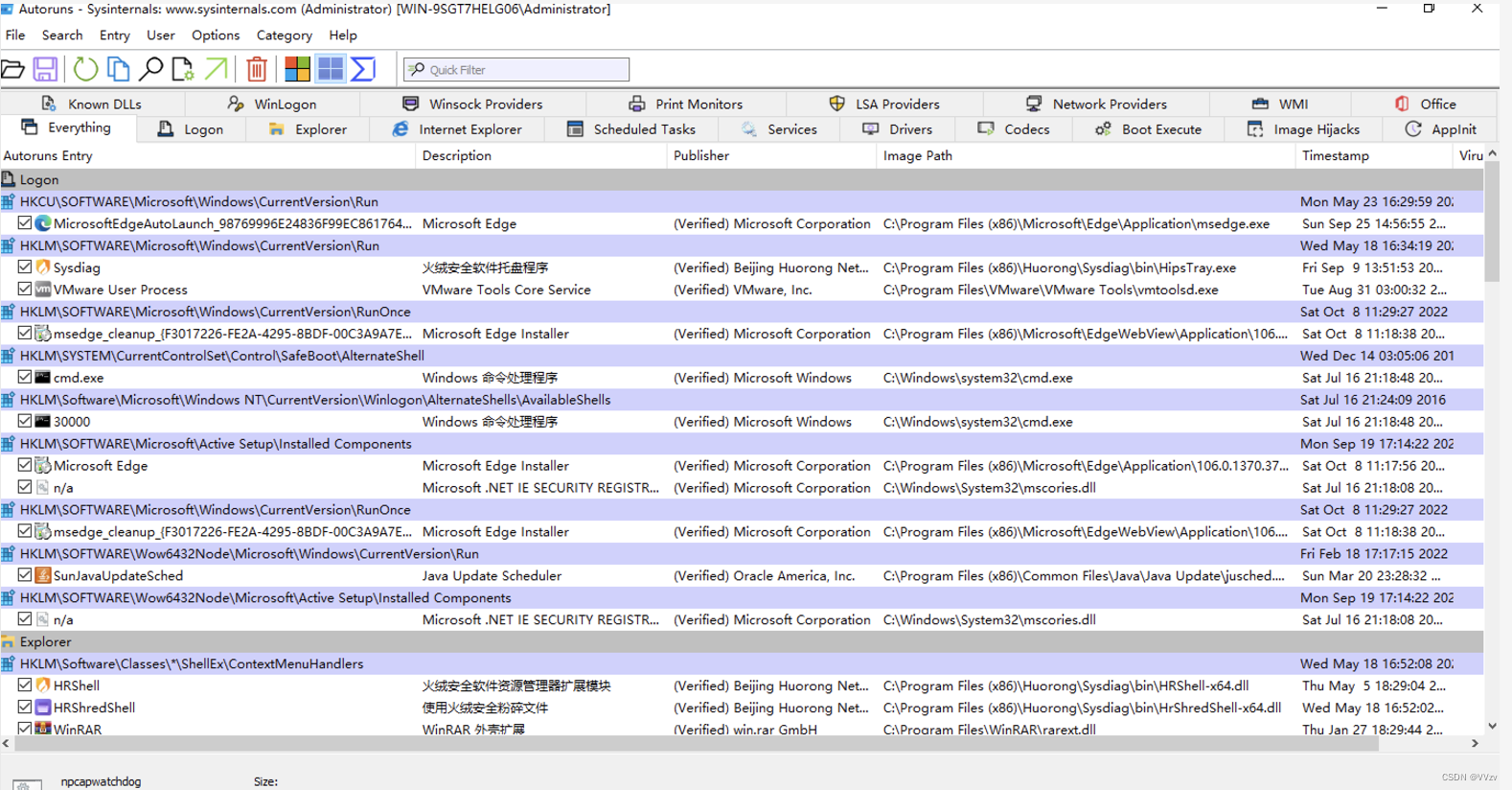Uncheck the 30000 entry checkbox

click(x=25, y=421)
